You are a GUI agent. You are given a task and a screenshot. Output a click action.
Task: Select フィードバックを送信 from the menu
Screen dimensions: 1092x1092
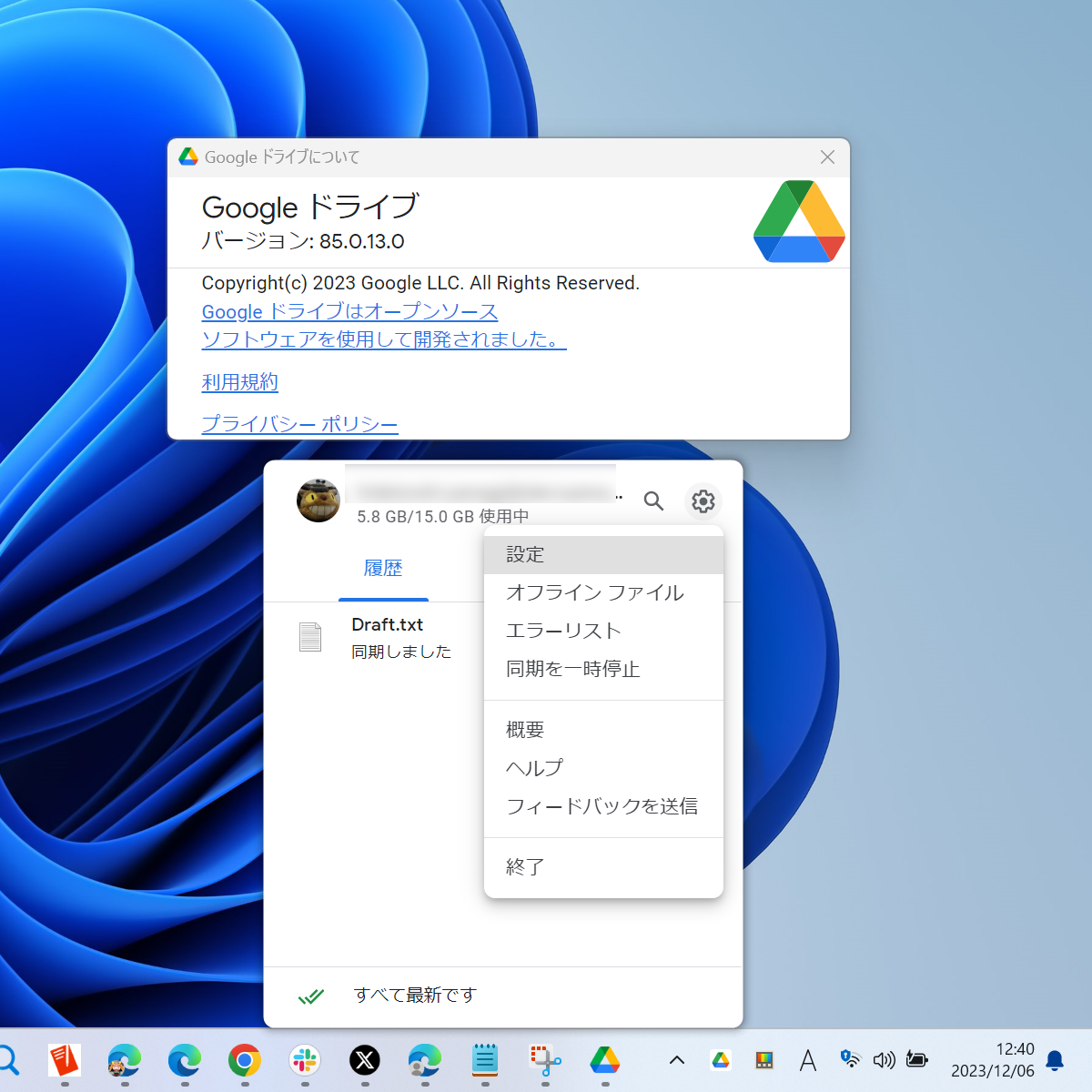coord(602,806)
